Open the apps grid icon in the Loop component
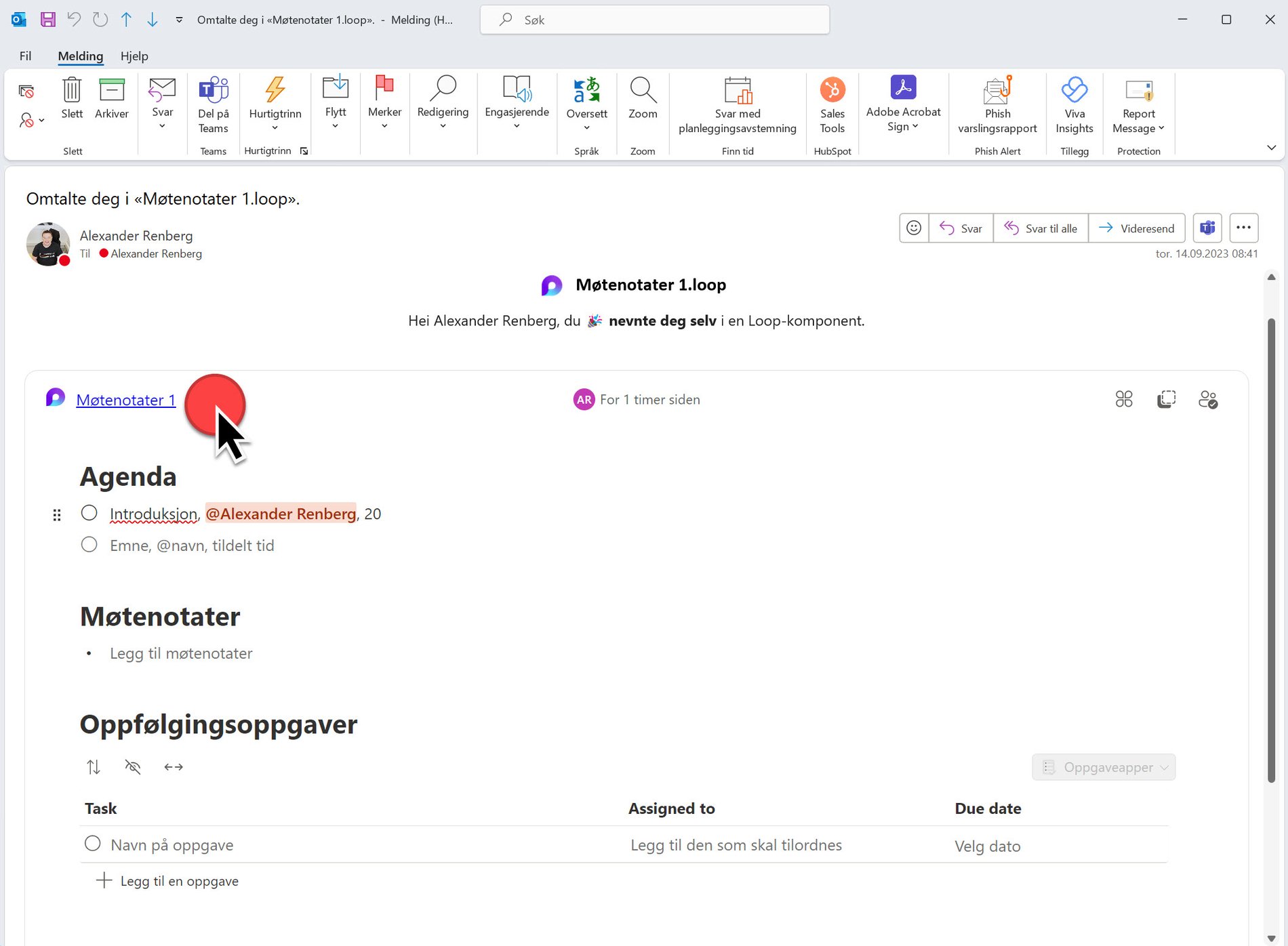 click(x=1123, y=399)
